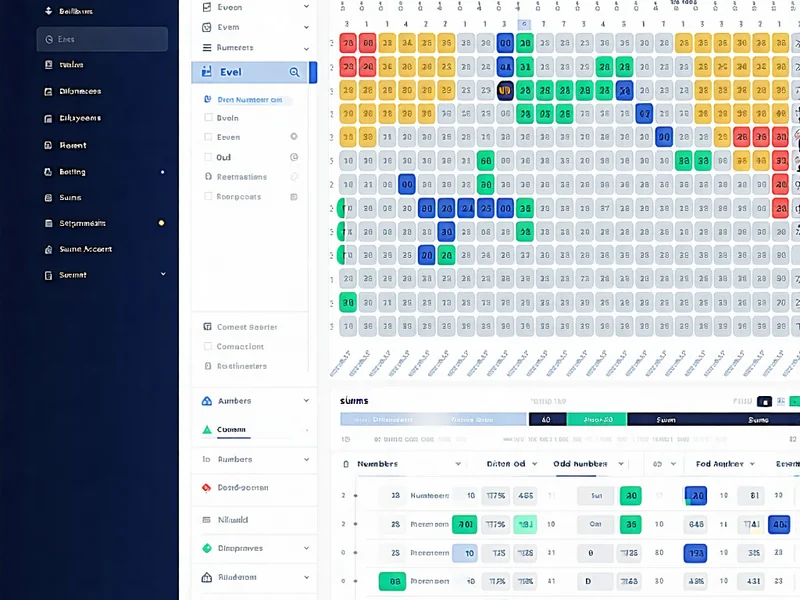Click the magnifier icon in the Evel row
This screenshot has width=800, height=600.
pos(294,72)
